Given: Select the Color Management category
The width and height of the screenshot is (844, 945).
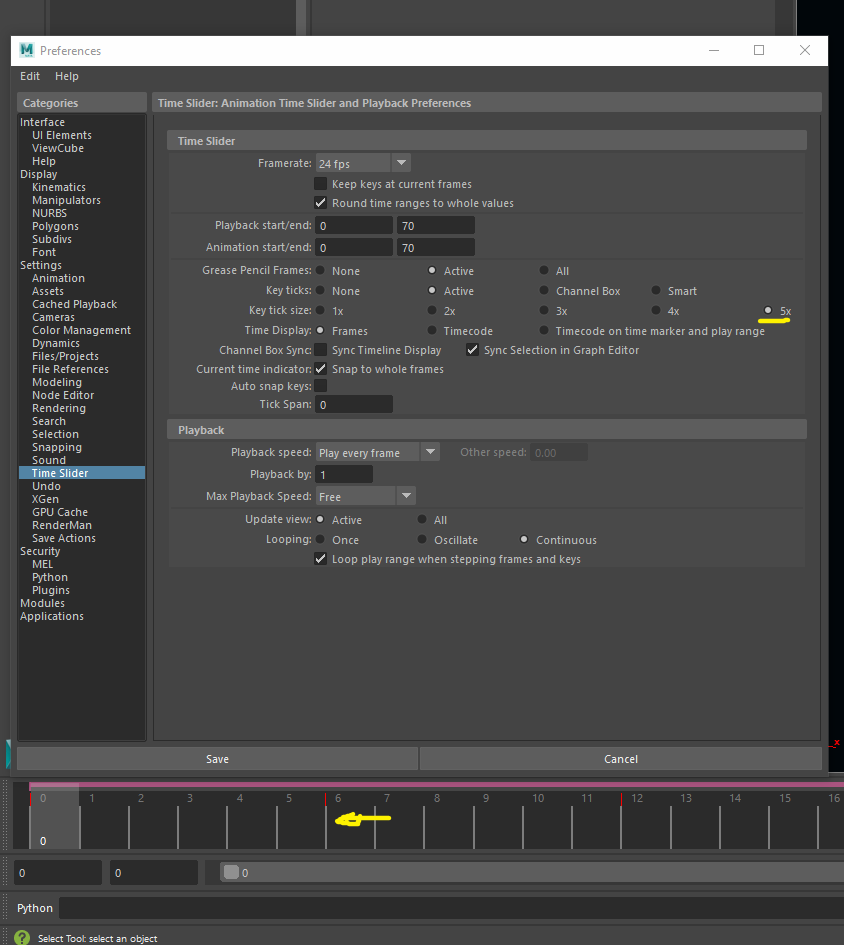Looking at the screenshot, I should 81,330.
